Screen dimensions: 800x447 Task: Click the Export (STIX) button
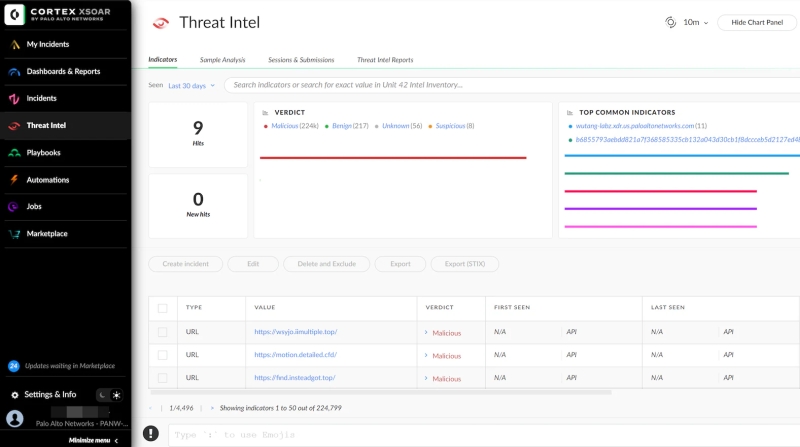pos(465,264)
